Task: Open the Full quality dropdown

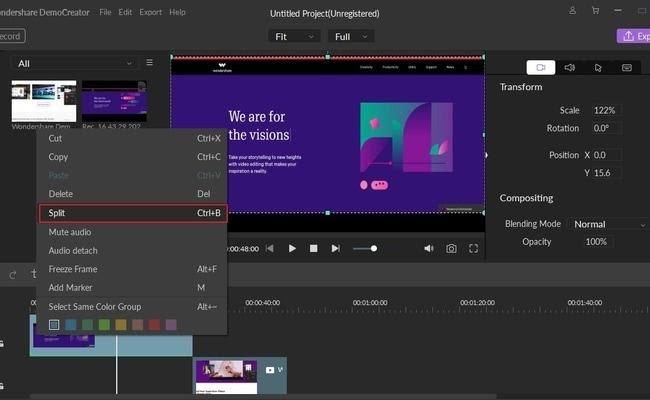Action: point(351,36)
